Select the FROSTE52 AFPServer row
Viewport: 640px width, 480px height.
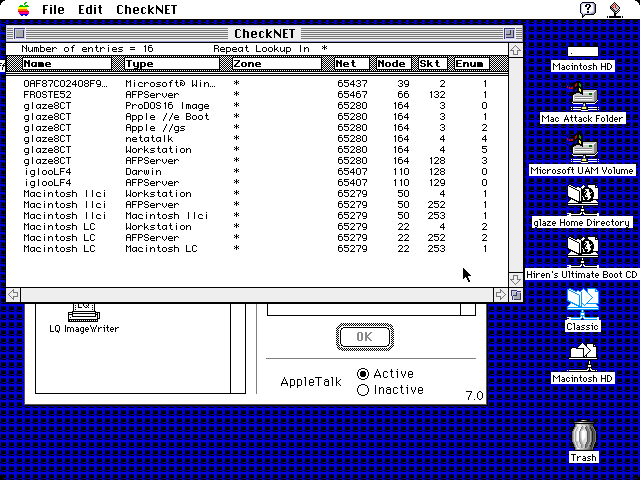[x=256, y=95]
